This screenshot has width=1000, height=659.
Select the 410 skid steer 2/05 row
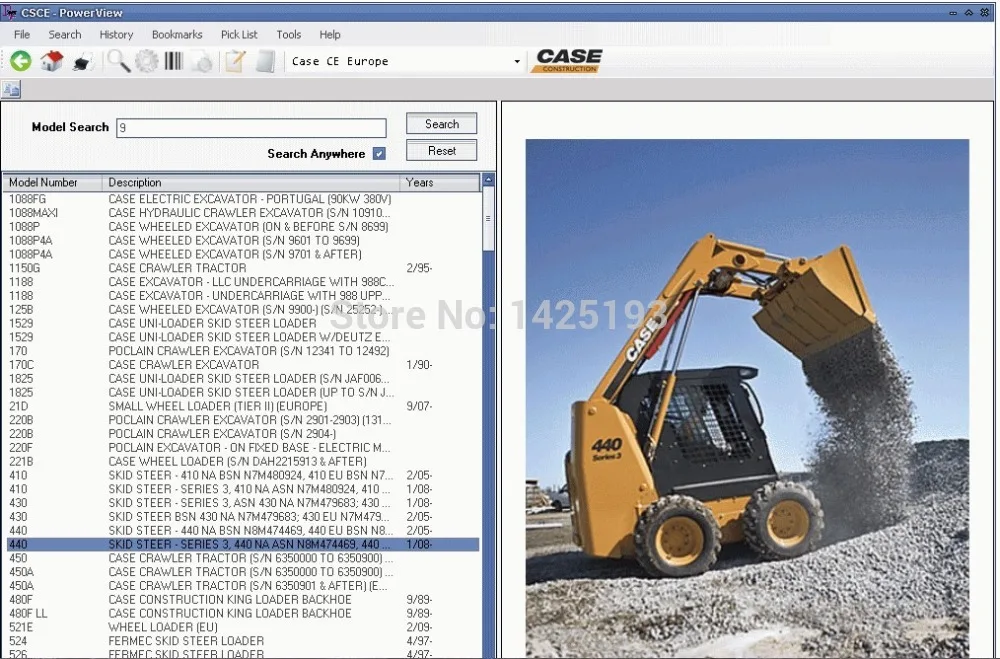[x=242, y=475]
